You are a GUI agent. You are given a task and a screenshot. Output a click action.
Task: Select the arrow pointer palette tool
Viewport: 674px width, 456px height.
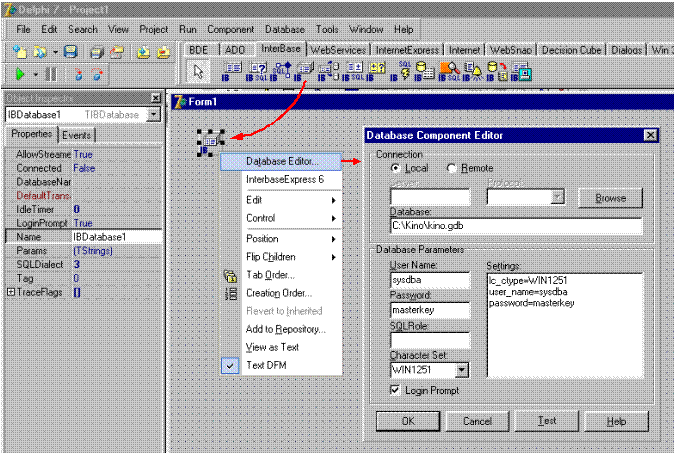point(198,72)
